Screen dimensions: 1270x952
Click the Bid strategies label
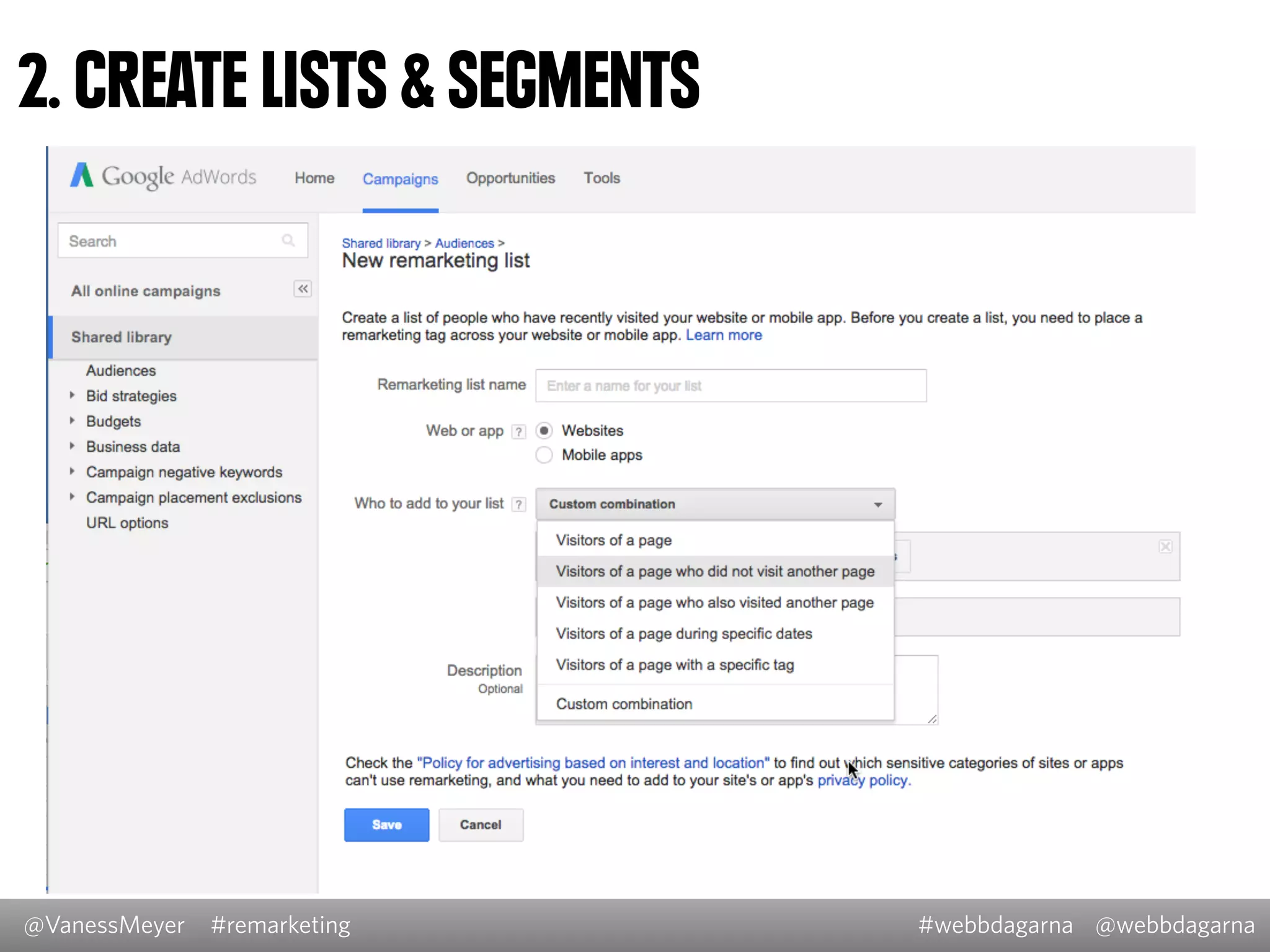131,396
